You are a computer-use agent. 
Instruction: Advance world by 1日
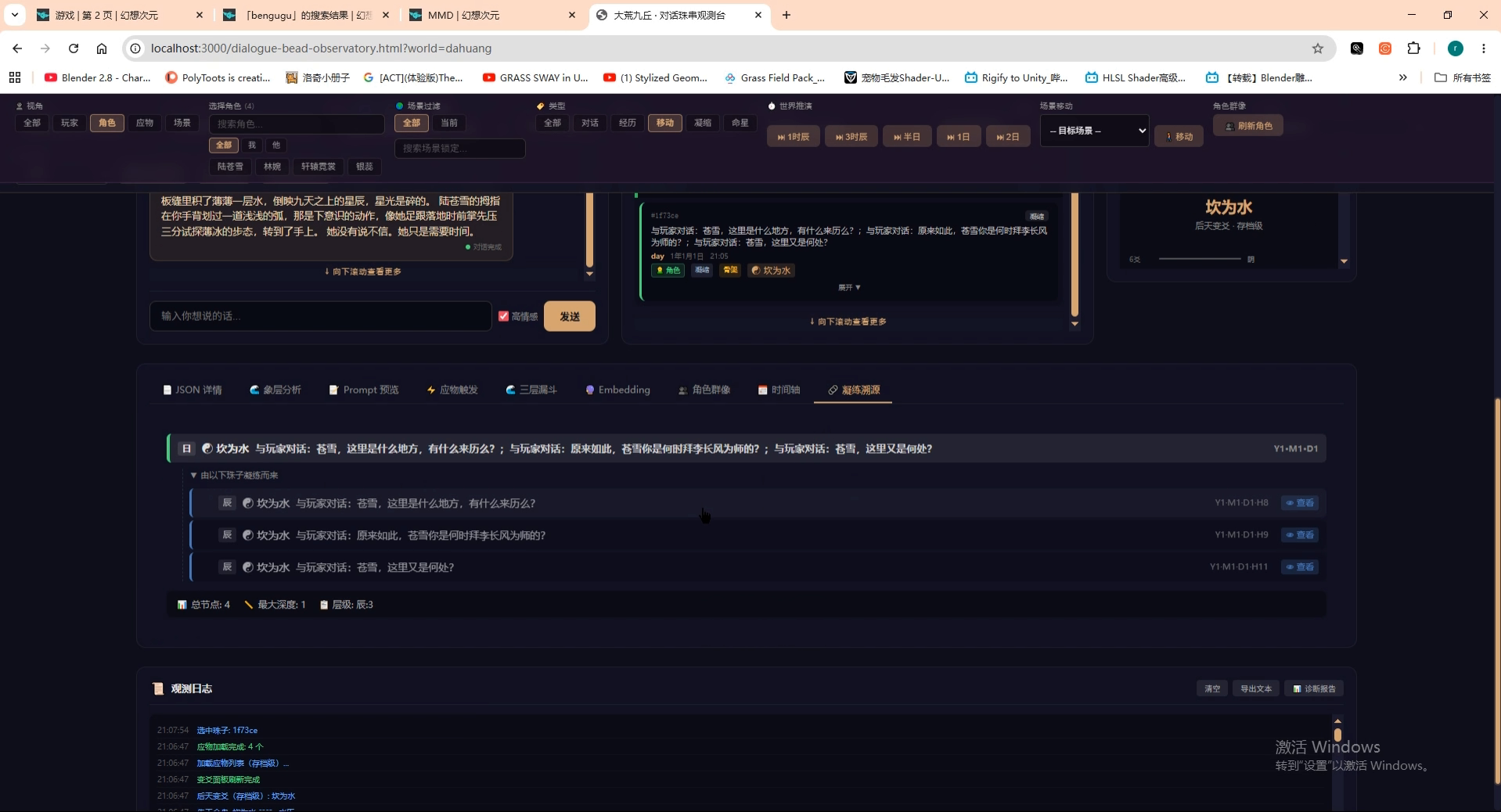(959, 136)
